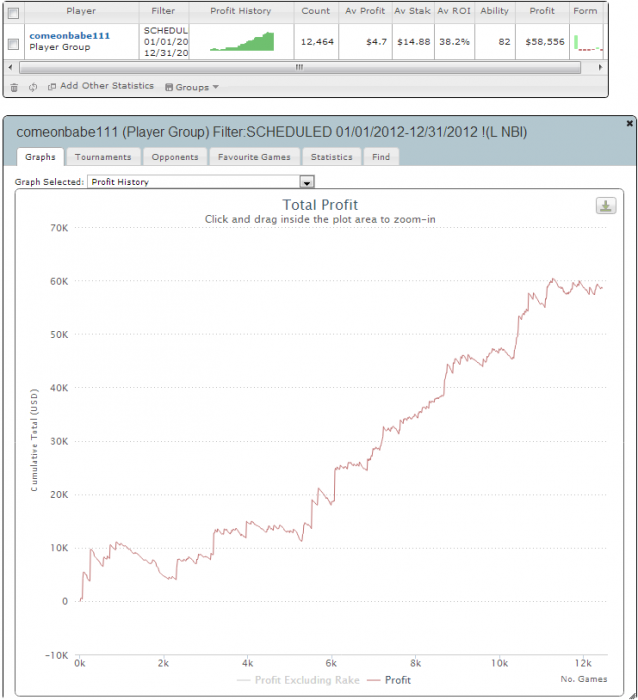
Task: Click the trash delete icon
Action: 14,88
